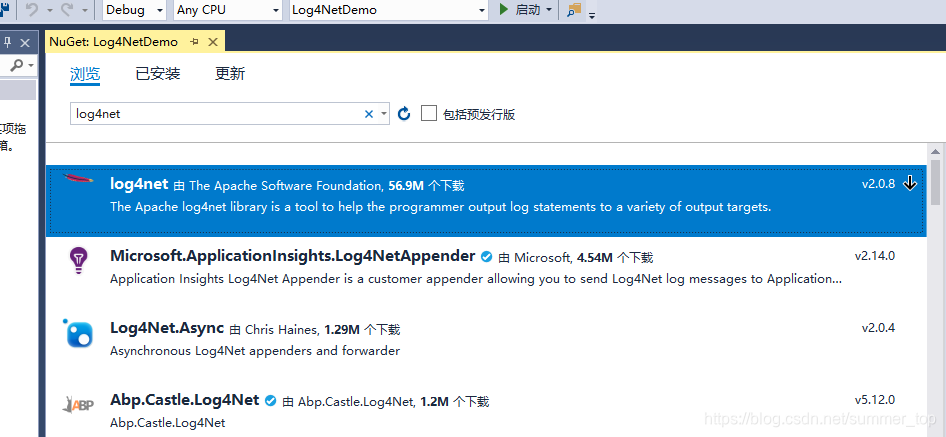Click verified badge next to Log4NetAppender

point(486,257)
